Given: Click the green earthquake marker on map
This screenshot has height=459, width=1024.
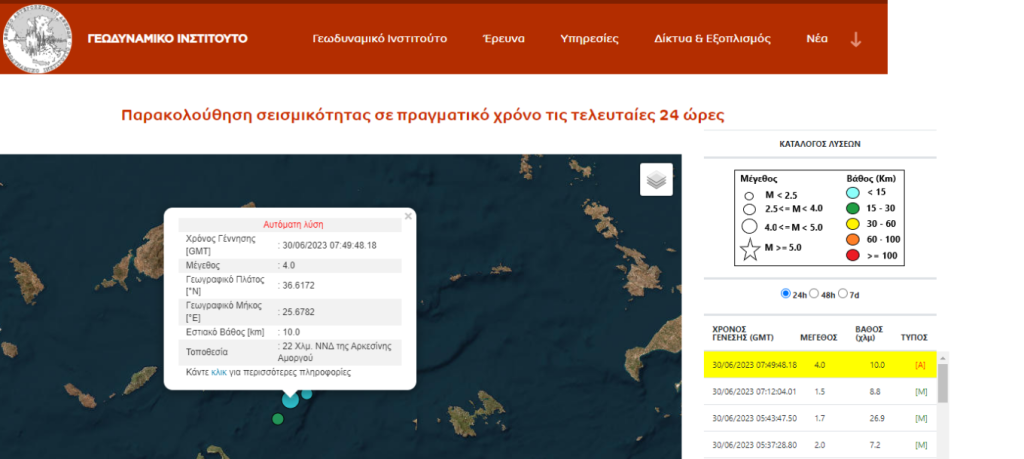Looking at the screenshot, I should pos(278,418).
